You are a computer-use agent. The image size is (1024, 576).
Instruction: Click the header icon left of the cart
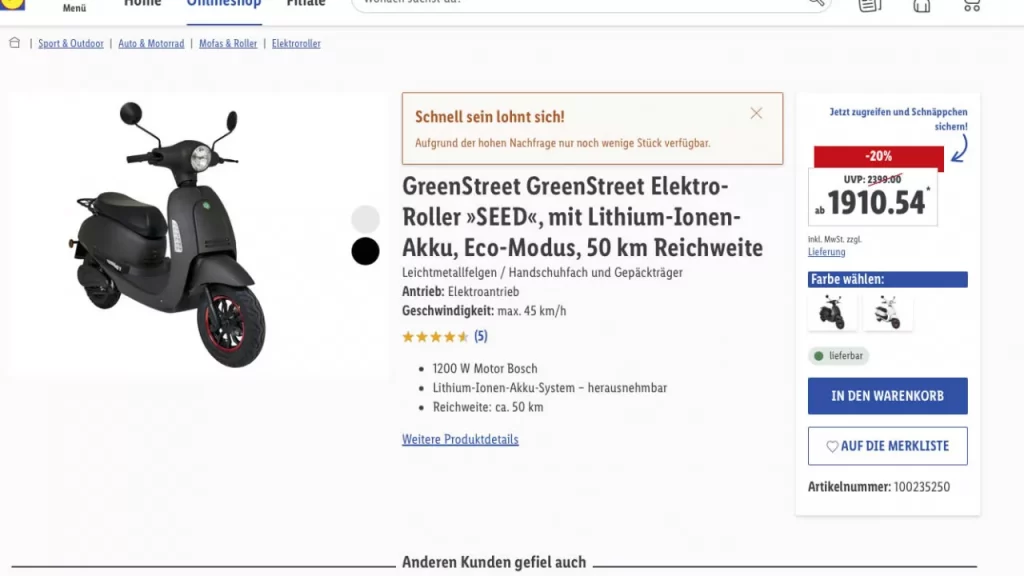pyautogui.click(x=921, y=5)
